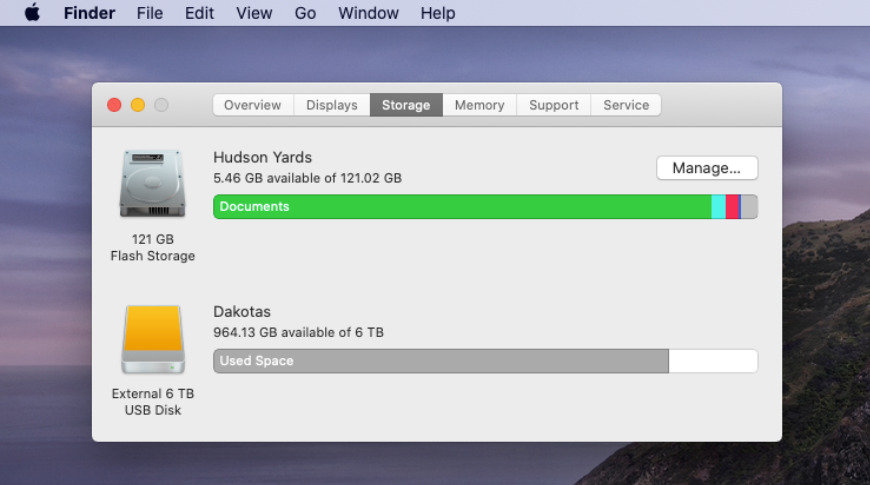Switch to the Overview tab
The width and height of the screenshot is (870, 485).
(253, 105)
